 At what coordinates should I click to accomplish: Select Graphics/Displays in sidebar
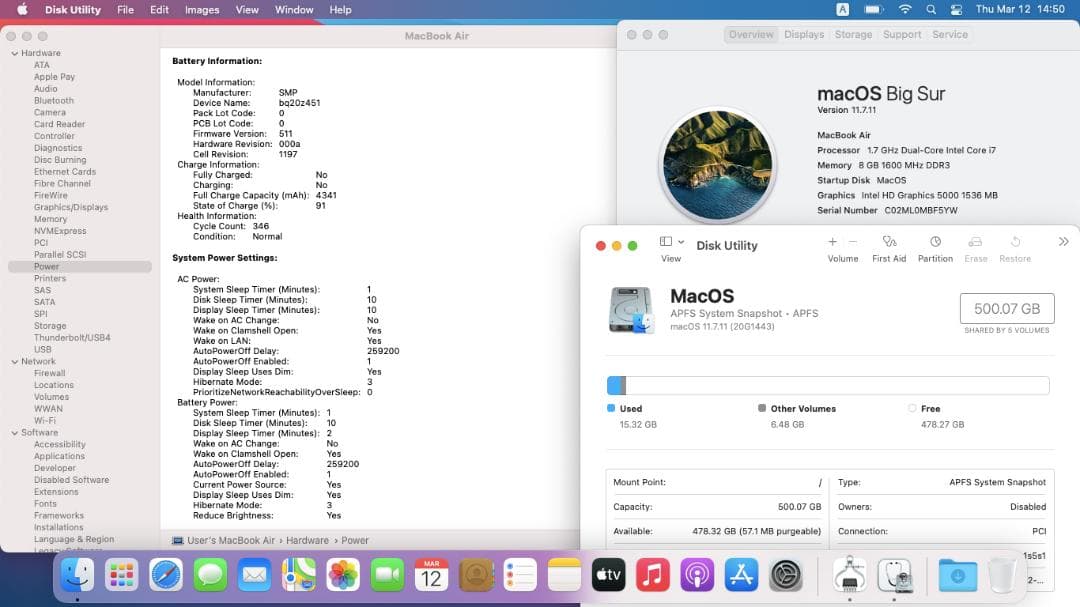coord(71,207)
